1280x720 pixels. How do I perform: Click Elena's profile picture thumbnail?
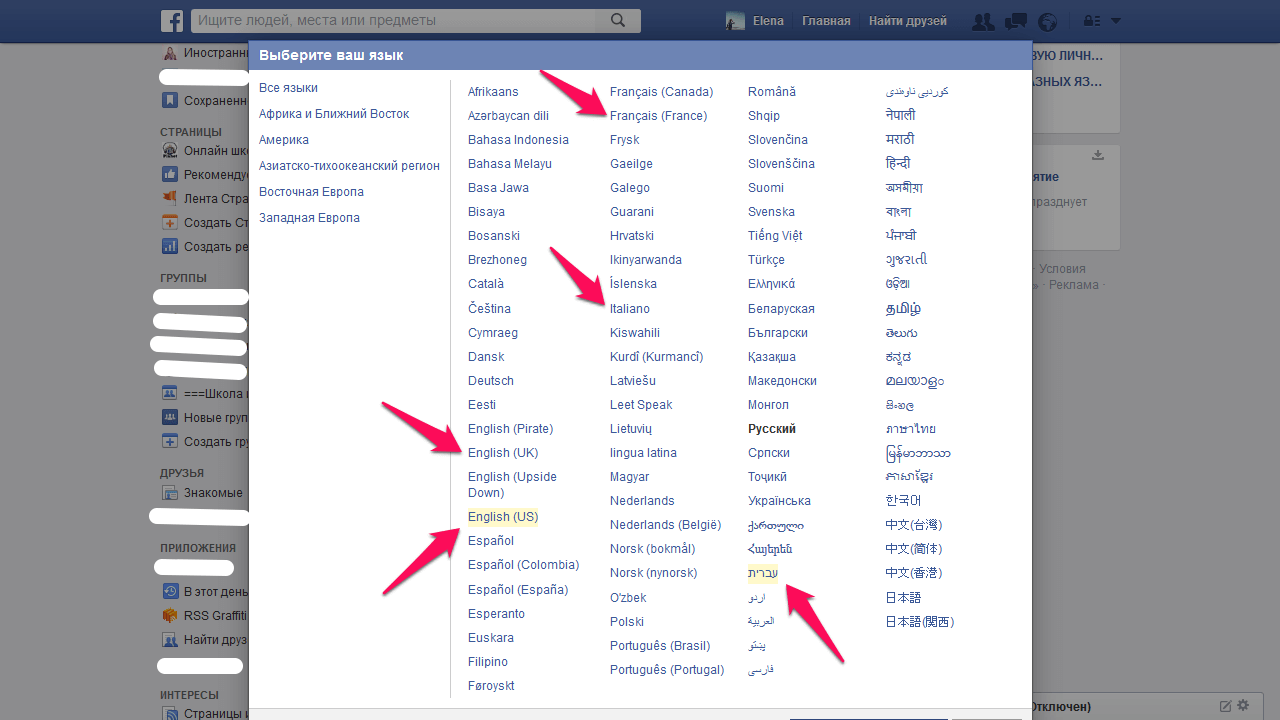(x=735, y=21)
